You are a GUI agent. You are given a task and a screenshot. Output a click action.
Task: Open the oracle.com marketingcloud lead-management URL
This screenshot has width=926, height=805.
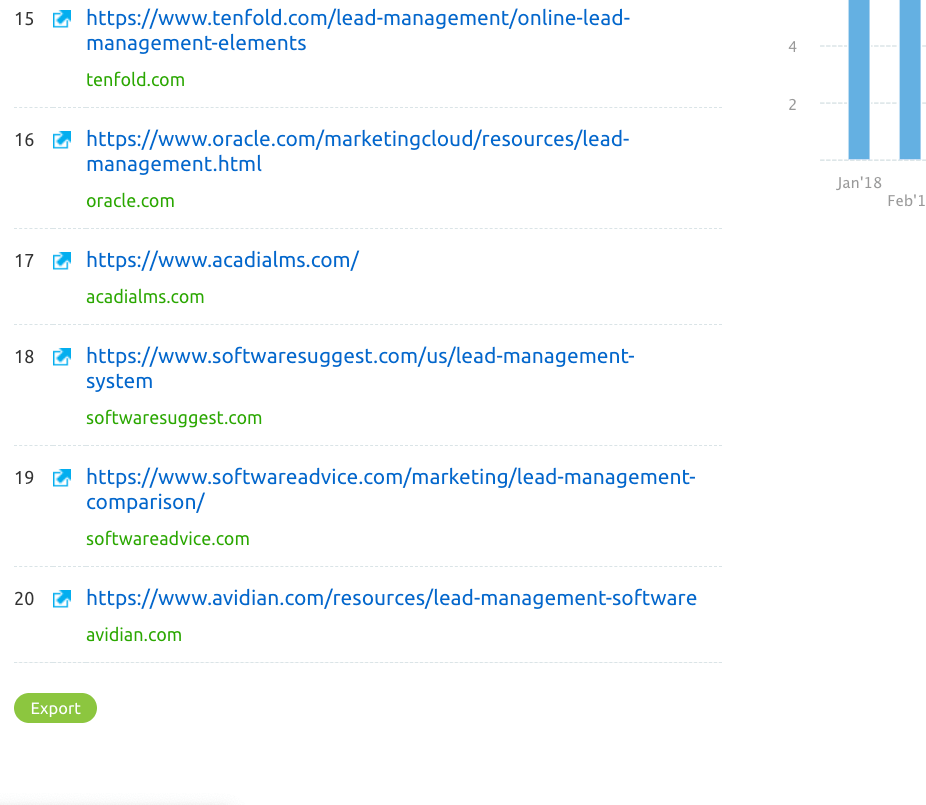(x=358, y=151)
